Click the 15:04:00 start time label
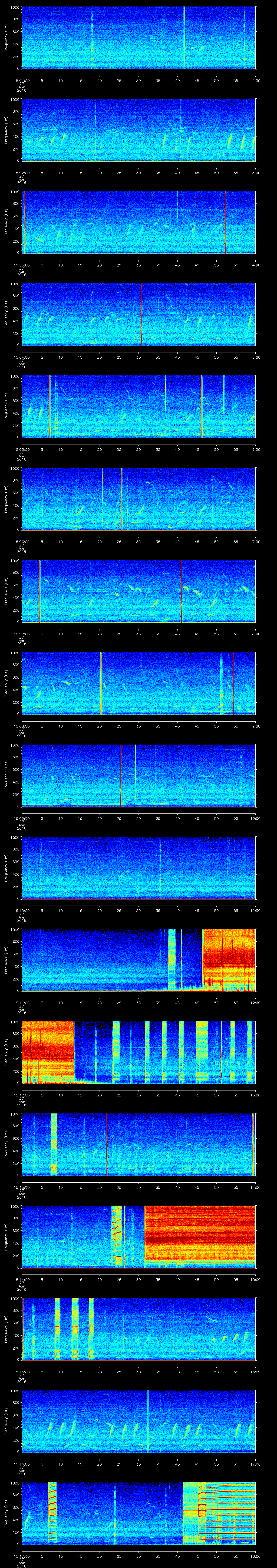277x1568 pixels. coord(21,357)
